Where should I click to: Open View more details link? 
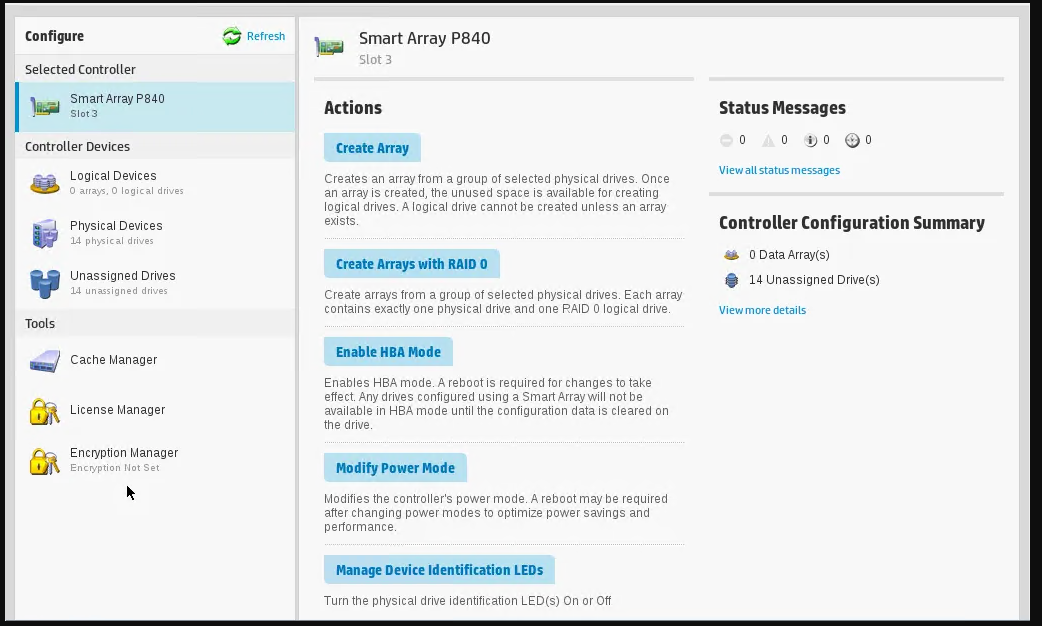click(x=762, y=310)
